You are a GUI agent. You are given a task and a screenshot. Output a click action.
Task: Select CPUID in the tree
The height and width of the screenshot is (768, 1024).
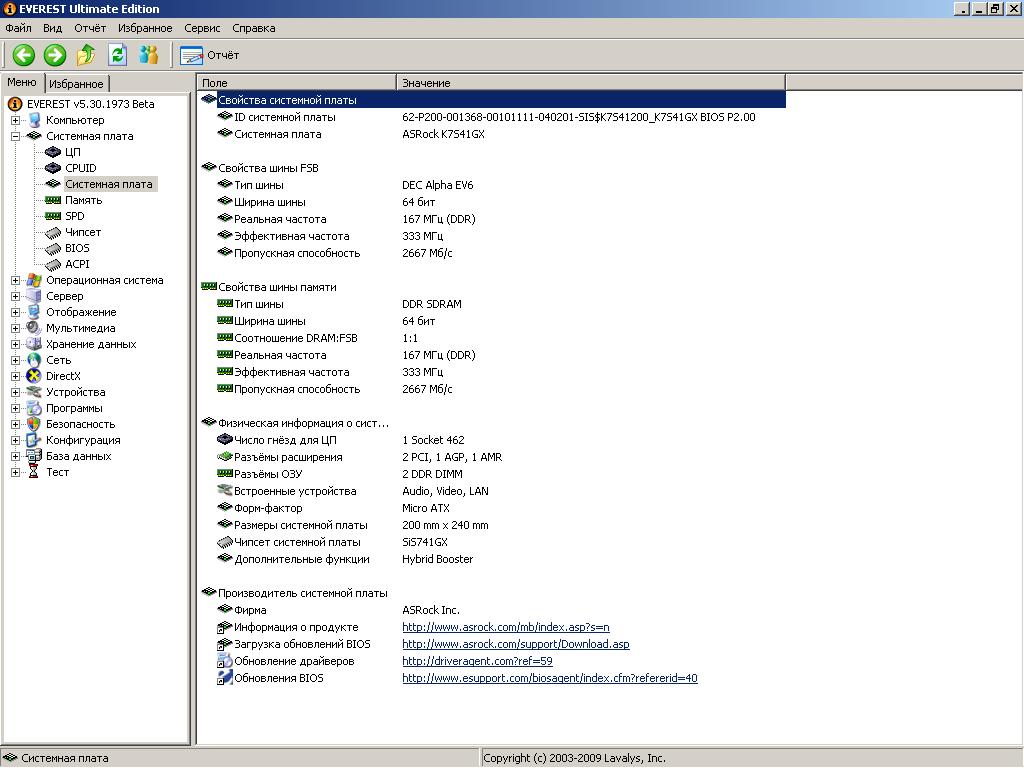(x=80, y=168)
